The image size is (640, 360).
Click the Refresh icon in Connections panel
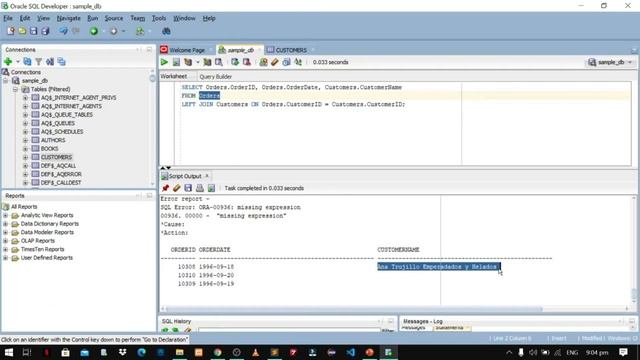pos(27,62)
